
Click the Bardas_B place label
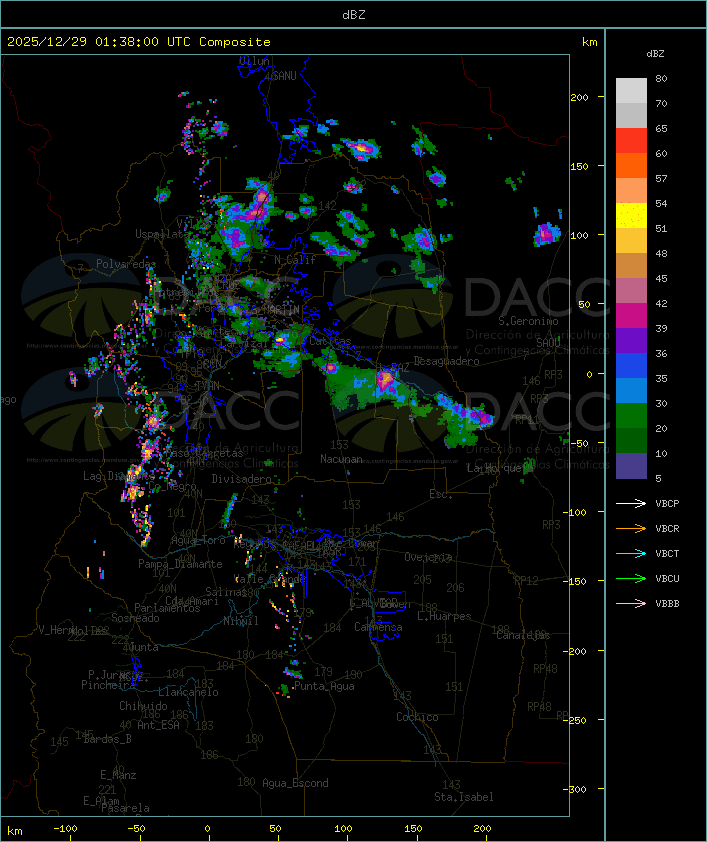pyautogui.click(x=108, y=739)
